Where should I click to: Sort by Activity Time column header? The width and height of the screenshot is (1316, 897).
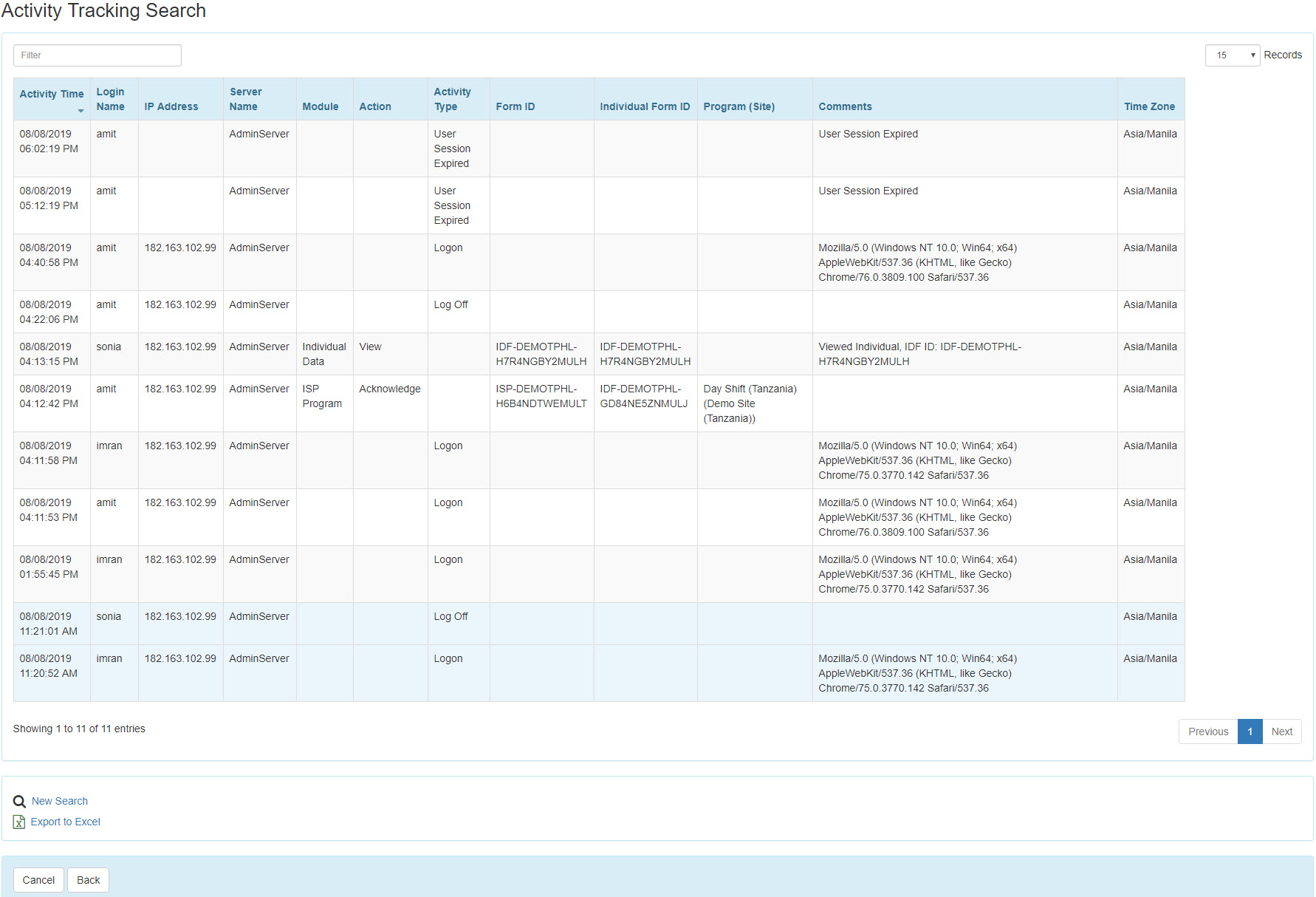click(52, 99)
